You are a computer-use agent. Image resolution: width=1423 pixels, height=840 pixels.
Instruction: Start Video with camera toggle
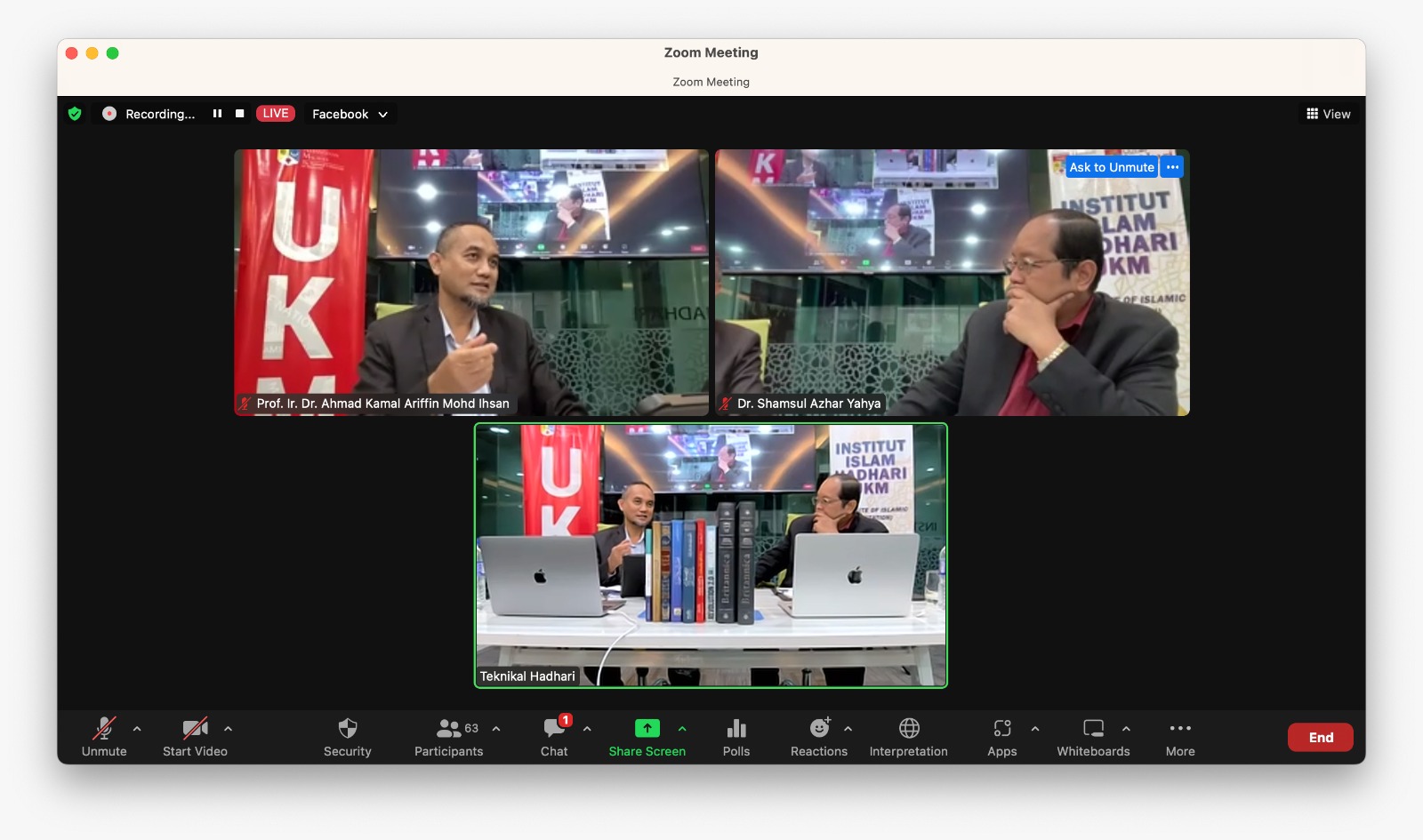195,730
